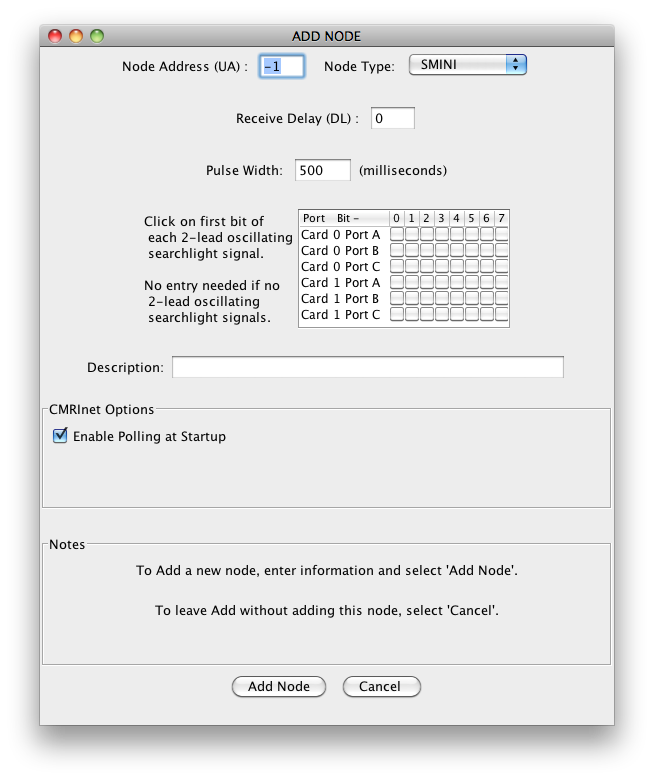The width and height of the screenshot is (654, 780).
Task: Check bit 6 for Card 1 Port C
Action: pos(487,314)
